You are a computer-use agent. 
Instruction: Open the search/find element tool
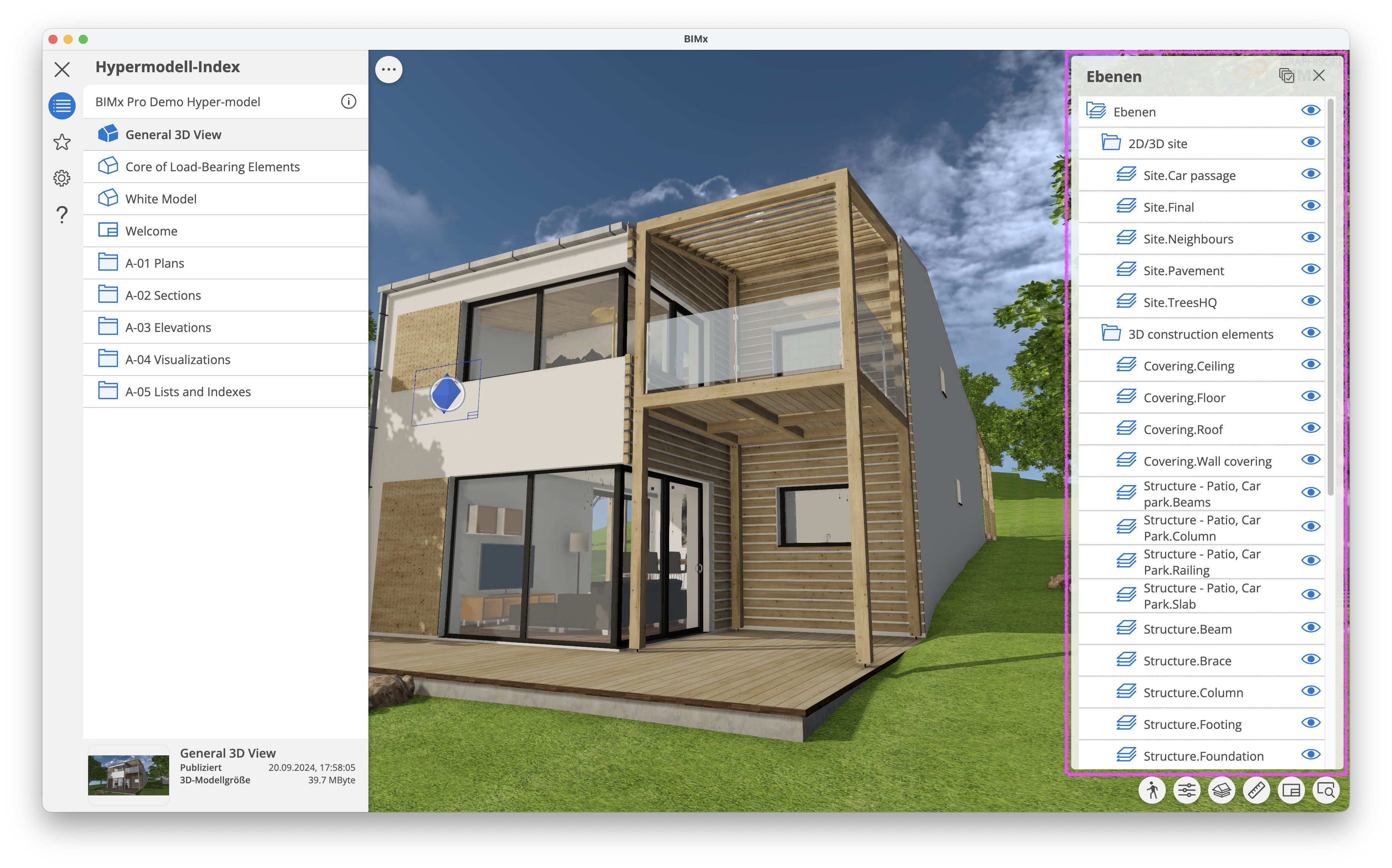click(x=1326, y=790)
